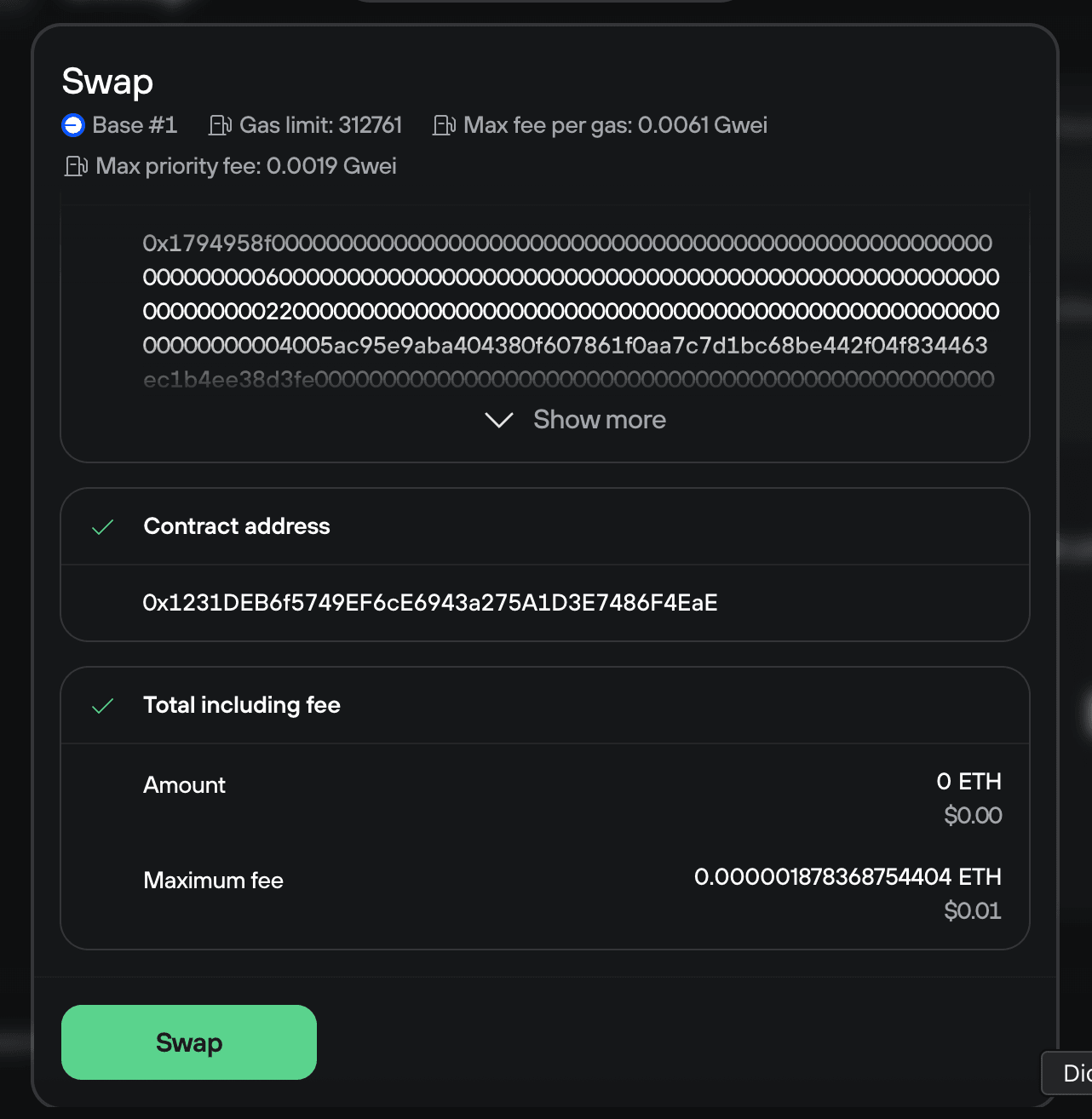The image size is (1092, 1119).
Task: Click the contract address 0x1231DEB6f5749EF...
Action: coord(429,602)
